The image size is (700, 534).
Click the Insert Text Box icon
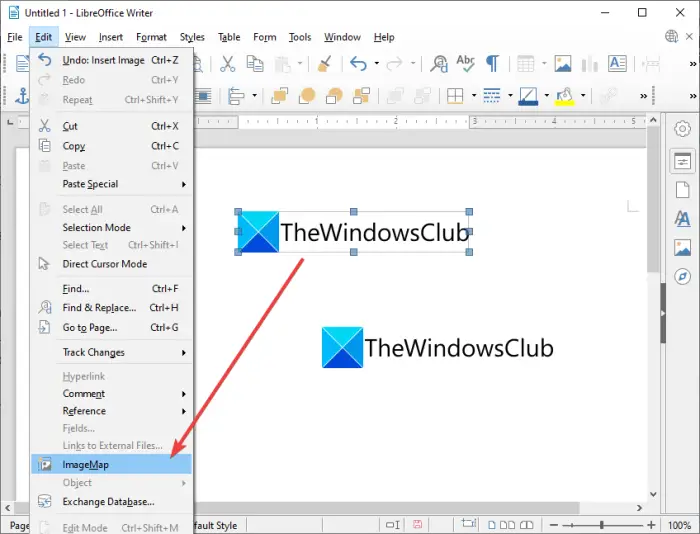pos(617,64)
